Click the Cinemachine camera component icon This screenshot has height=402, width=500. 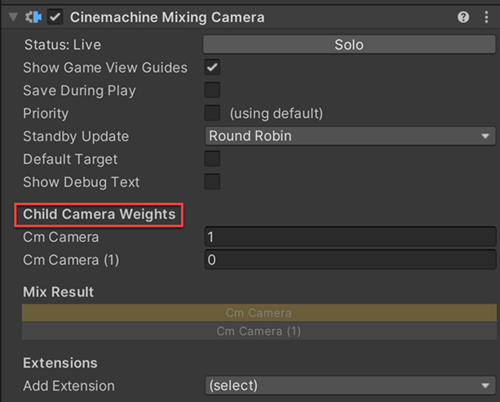tap(34, 17)
